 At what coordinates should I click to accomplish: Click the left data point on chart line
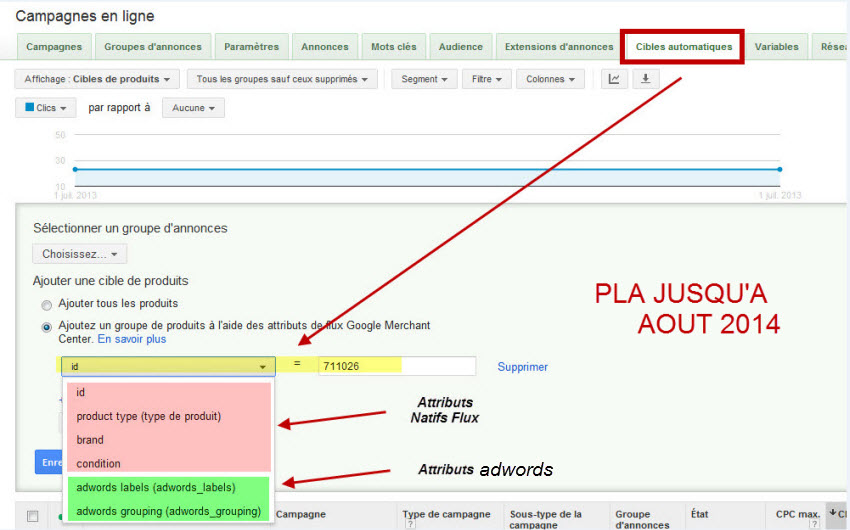(x=75, y=170)
